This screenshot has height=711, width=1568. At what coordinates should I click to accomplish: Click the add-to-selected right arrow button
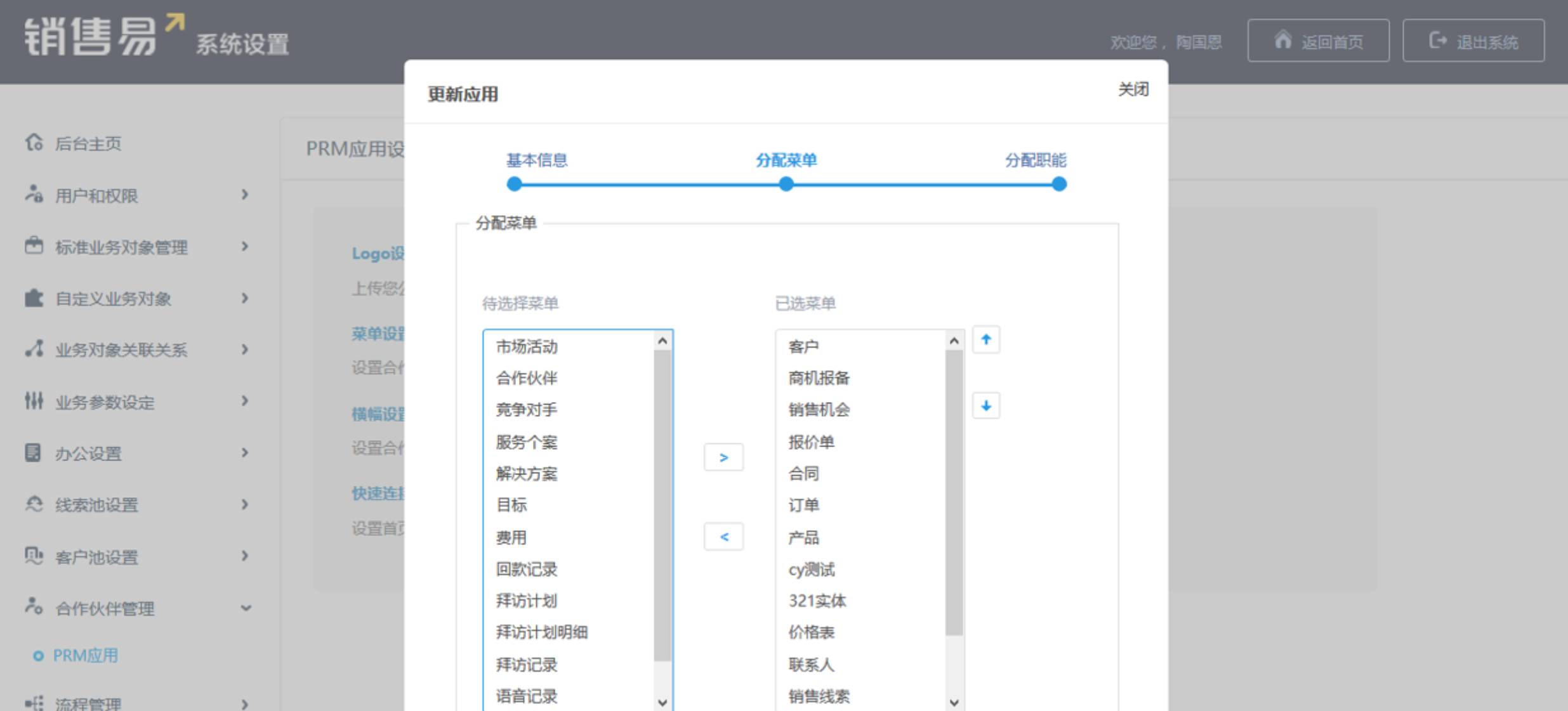[723, 457]
